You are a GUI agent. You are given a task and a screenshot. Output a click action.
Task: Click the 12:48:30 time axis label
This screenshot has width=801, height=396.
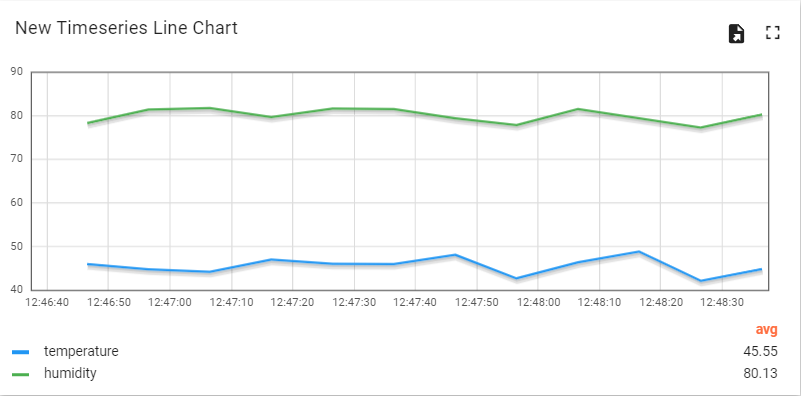(x=722, y=302)
